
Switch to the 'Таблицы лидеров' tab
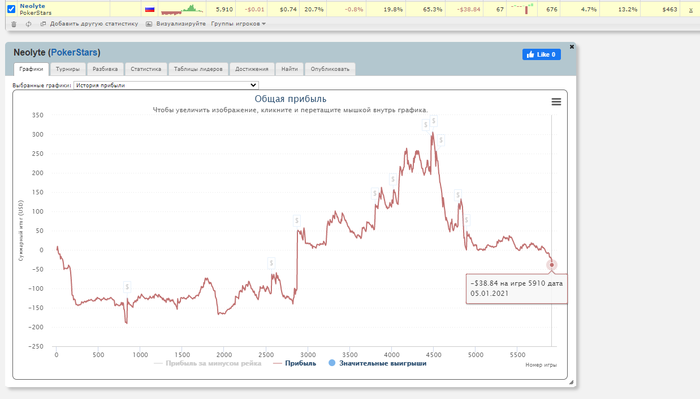[198, 69]
